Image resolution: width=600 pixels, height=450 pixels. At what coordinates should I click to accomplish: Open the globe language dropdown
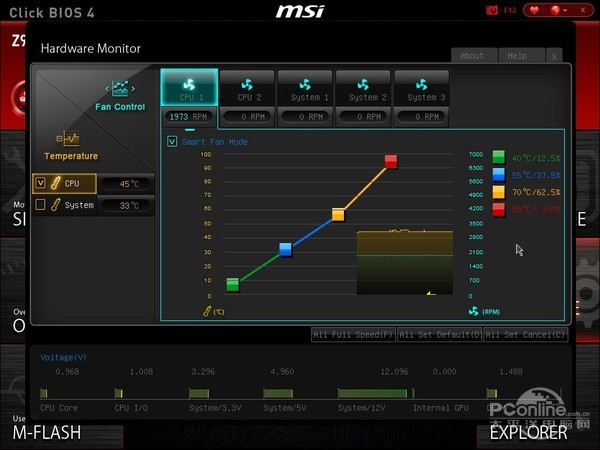click(x=559, y=10)
